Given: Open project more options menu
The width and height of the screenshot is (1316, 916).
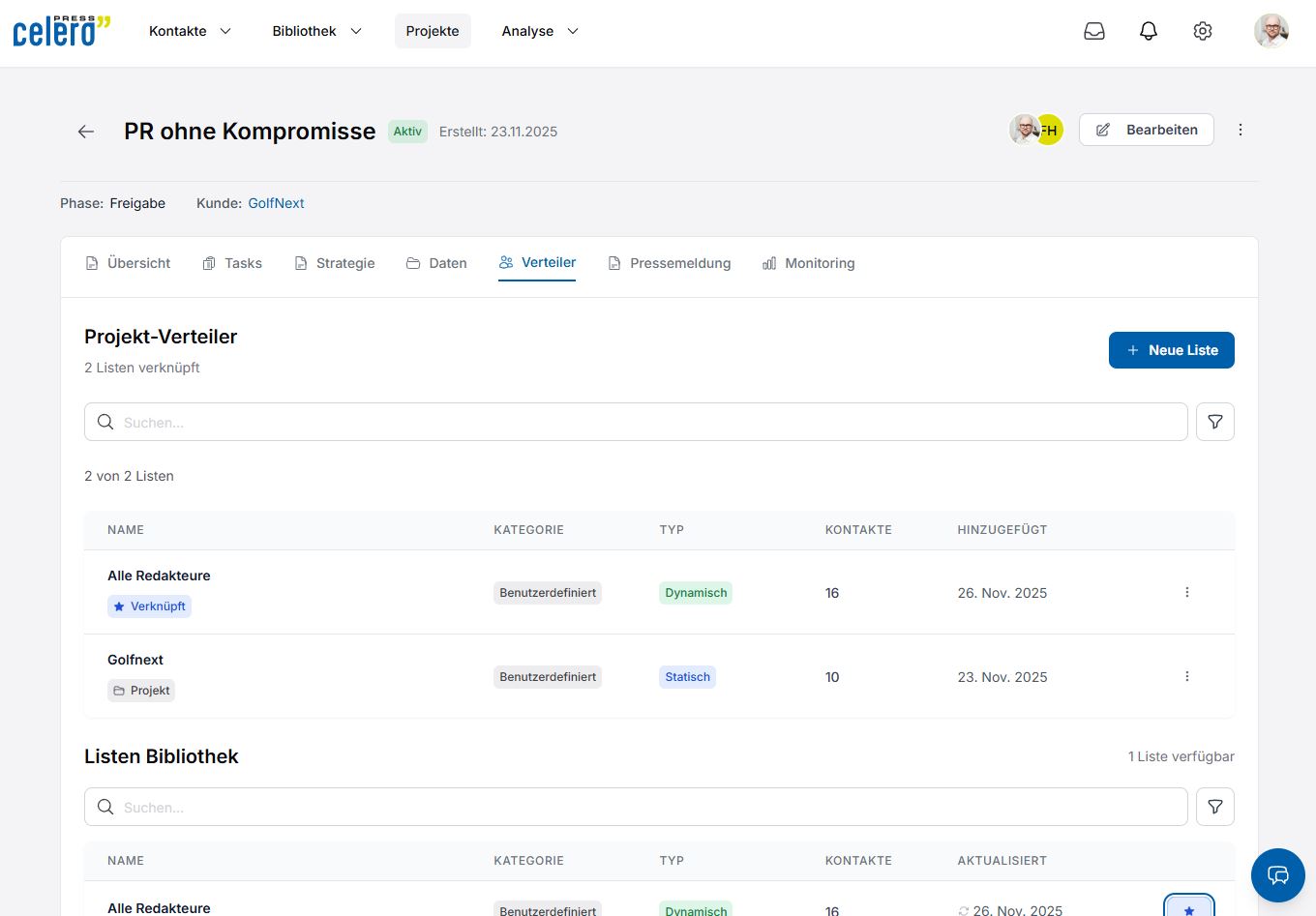Looking at the screenshot, I should pos(1241,130).
